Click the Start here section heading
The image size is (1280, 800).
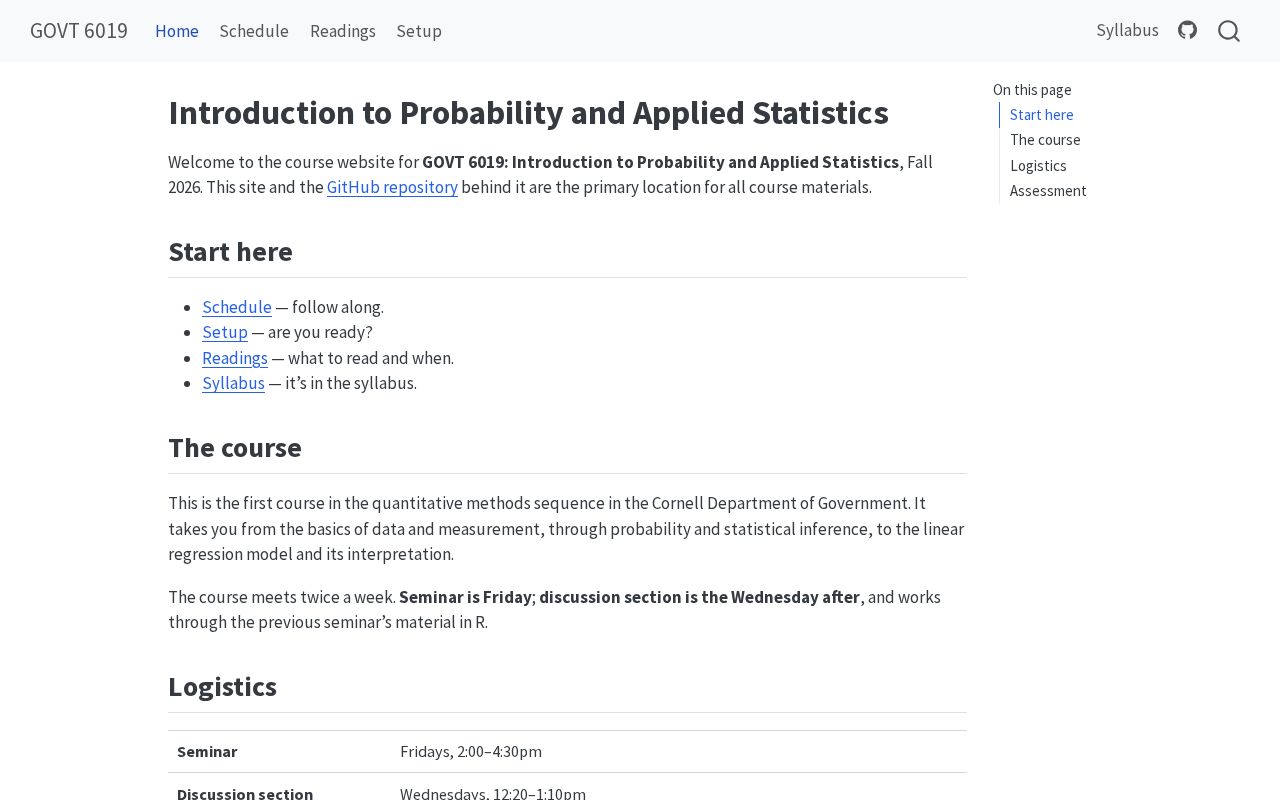pyautogui.click(x=230, y=252)
